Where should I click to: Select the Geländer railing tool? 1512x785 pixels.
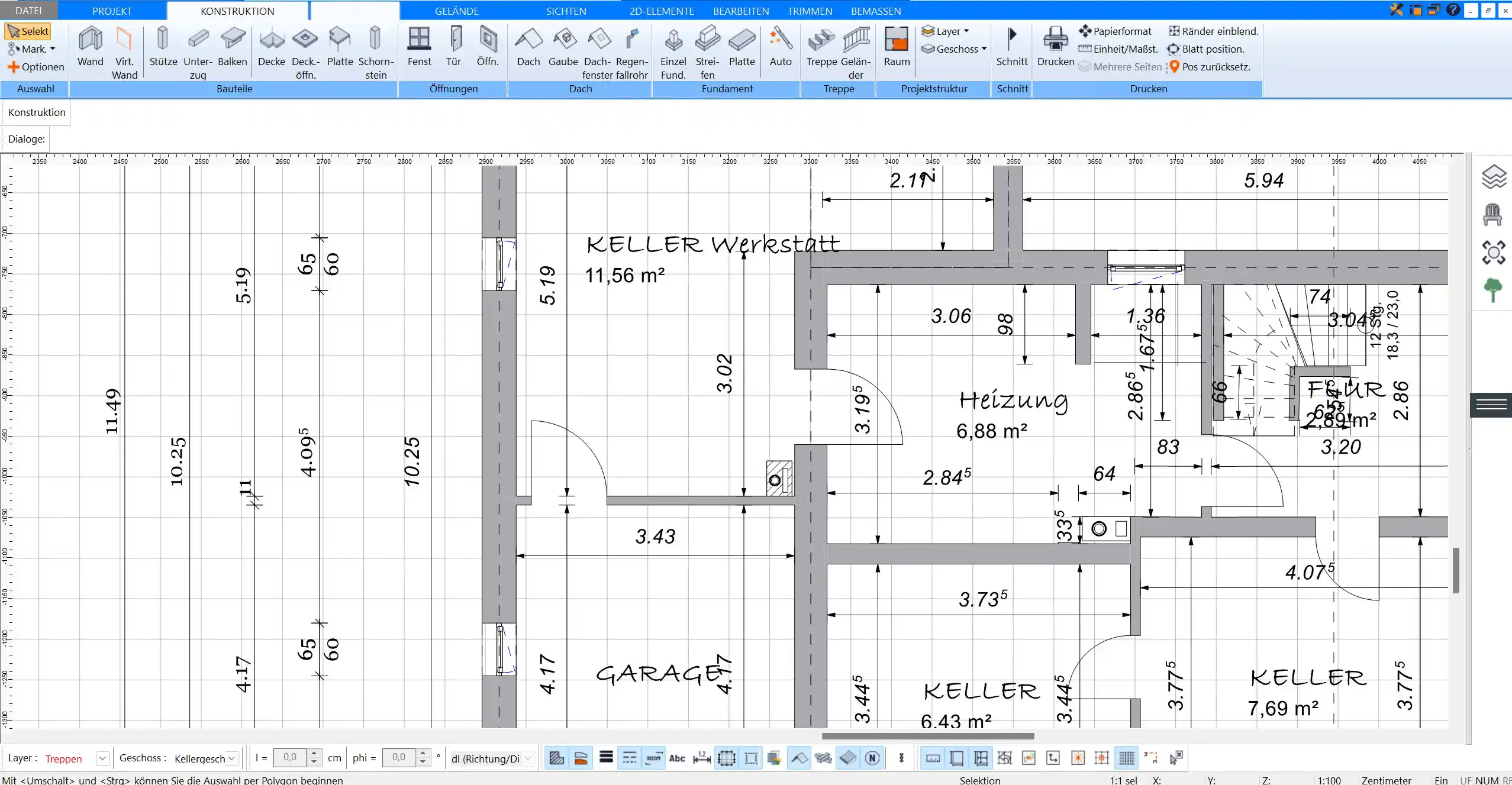tap(856, 53)
